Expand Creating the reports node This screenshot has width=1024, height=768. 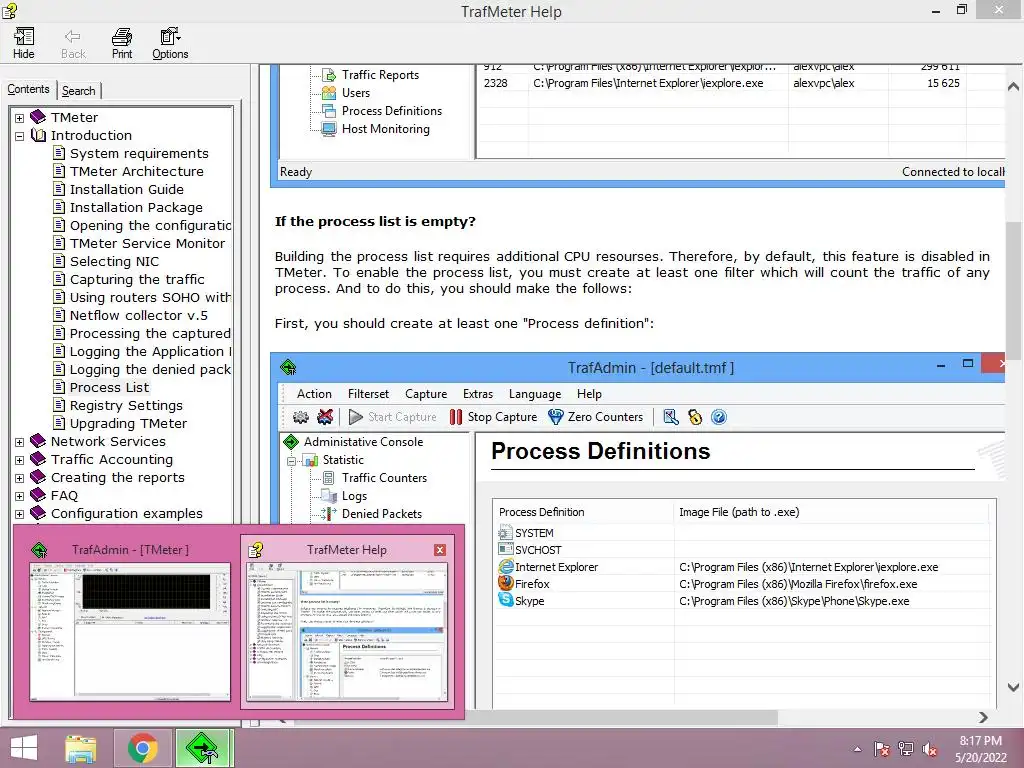pyautogui.click(x=20, y=478)
